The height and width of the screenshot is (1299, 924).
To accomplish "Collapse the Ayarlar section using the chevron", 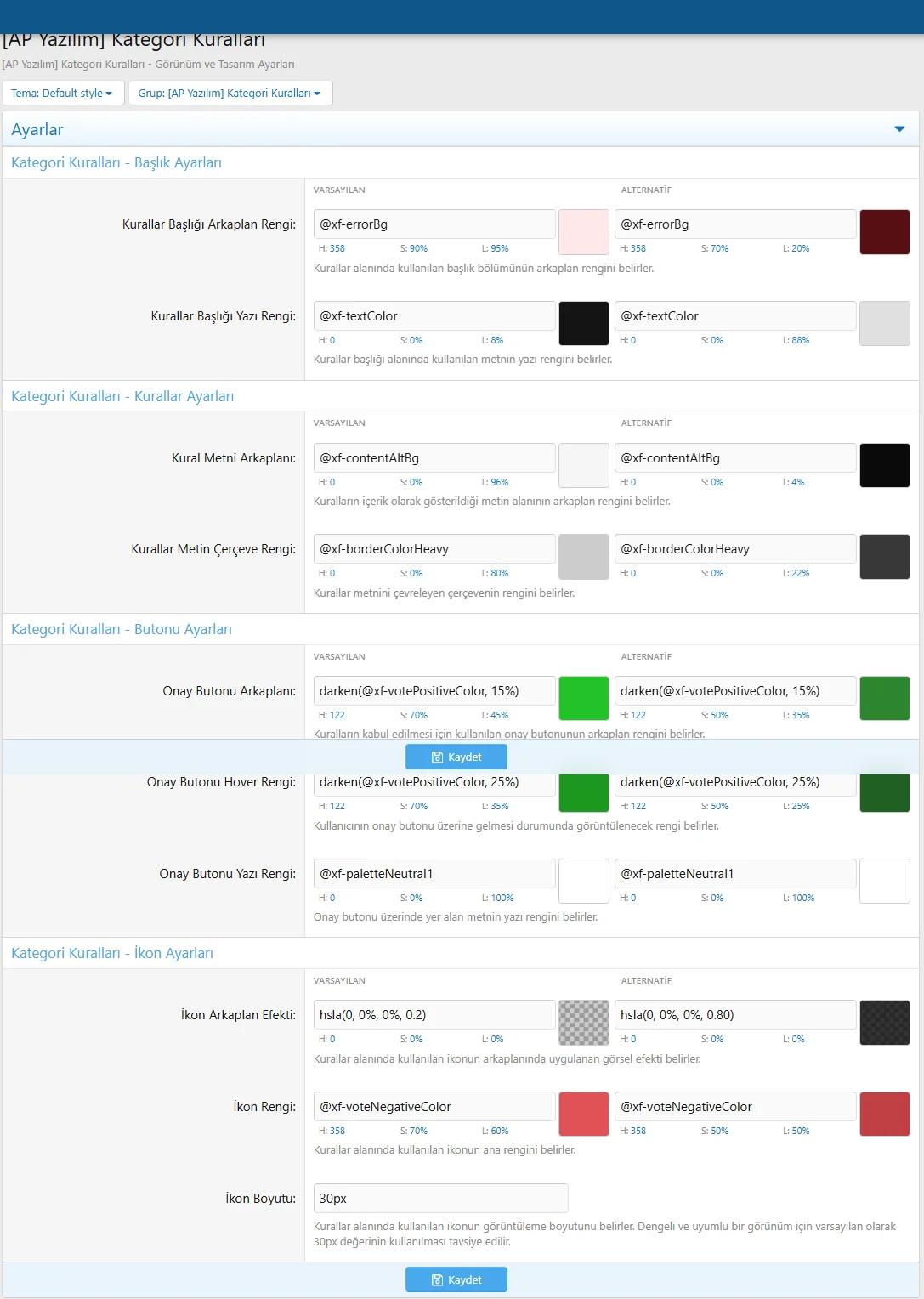I will [899, 129].
